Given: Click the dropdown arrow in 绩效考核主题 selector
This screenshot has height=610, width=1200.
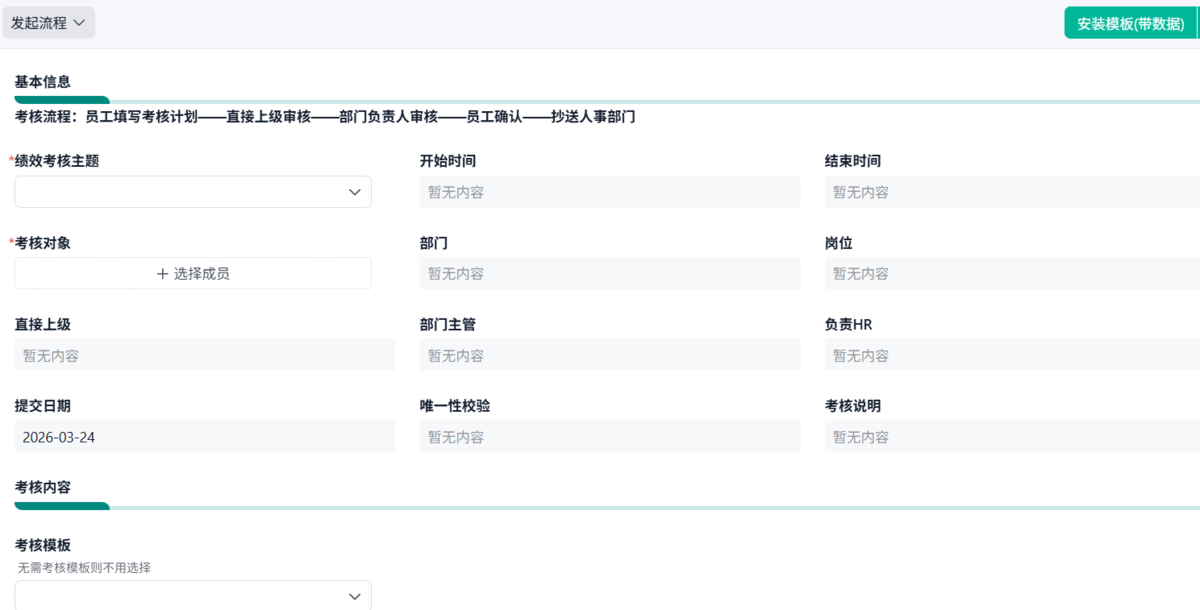Looking at the screenshot, I should pos(355,191).
